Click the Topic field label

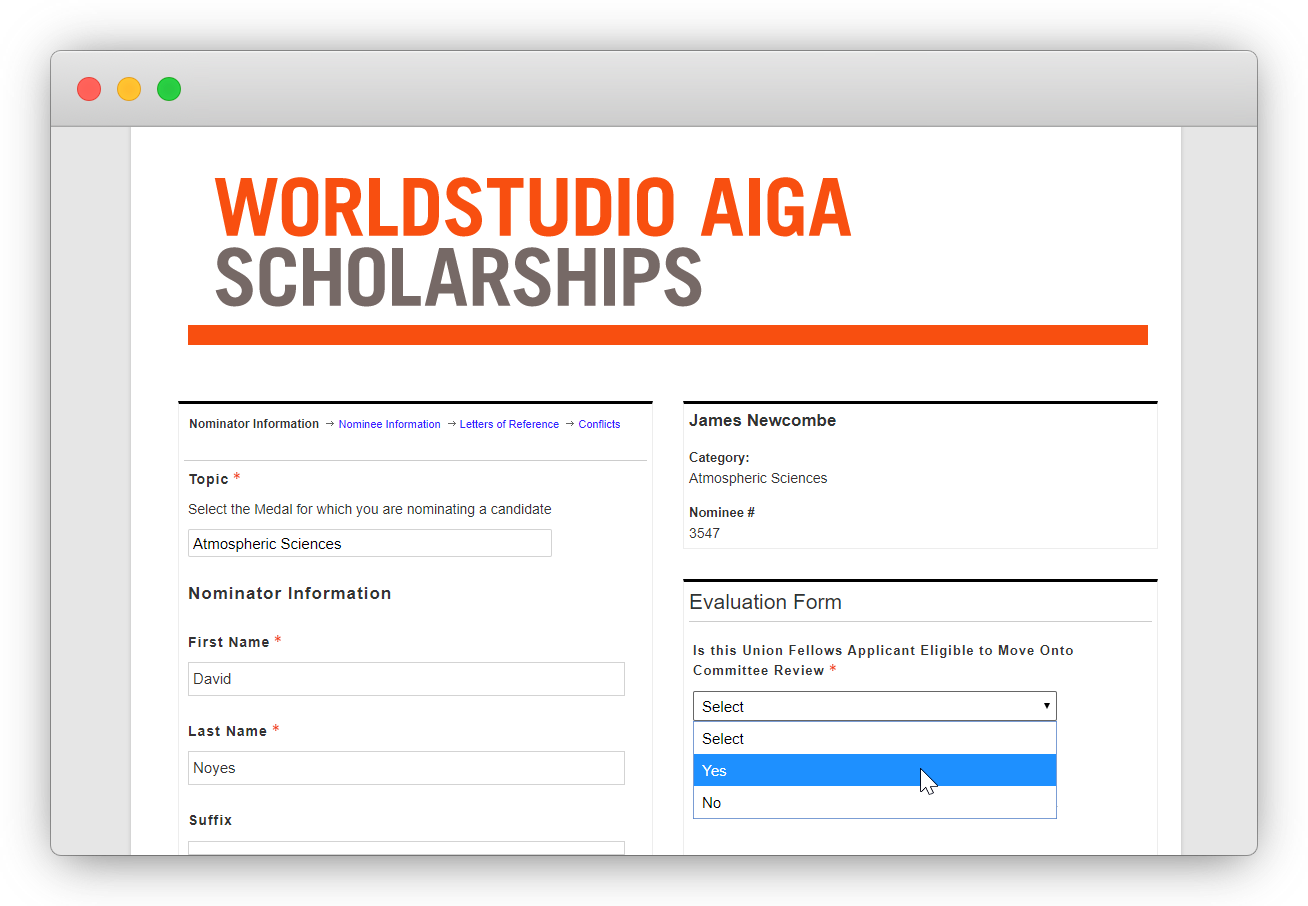click(208, 479)
